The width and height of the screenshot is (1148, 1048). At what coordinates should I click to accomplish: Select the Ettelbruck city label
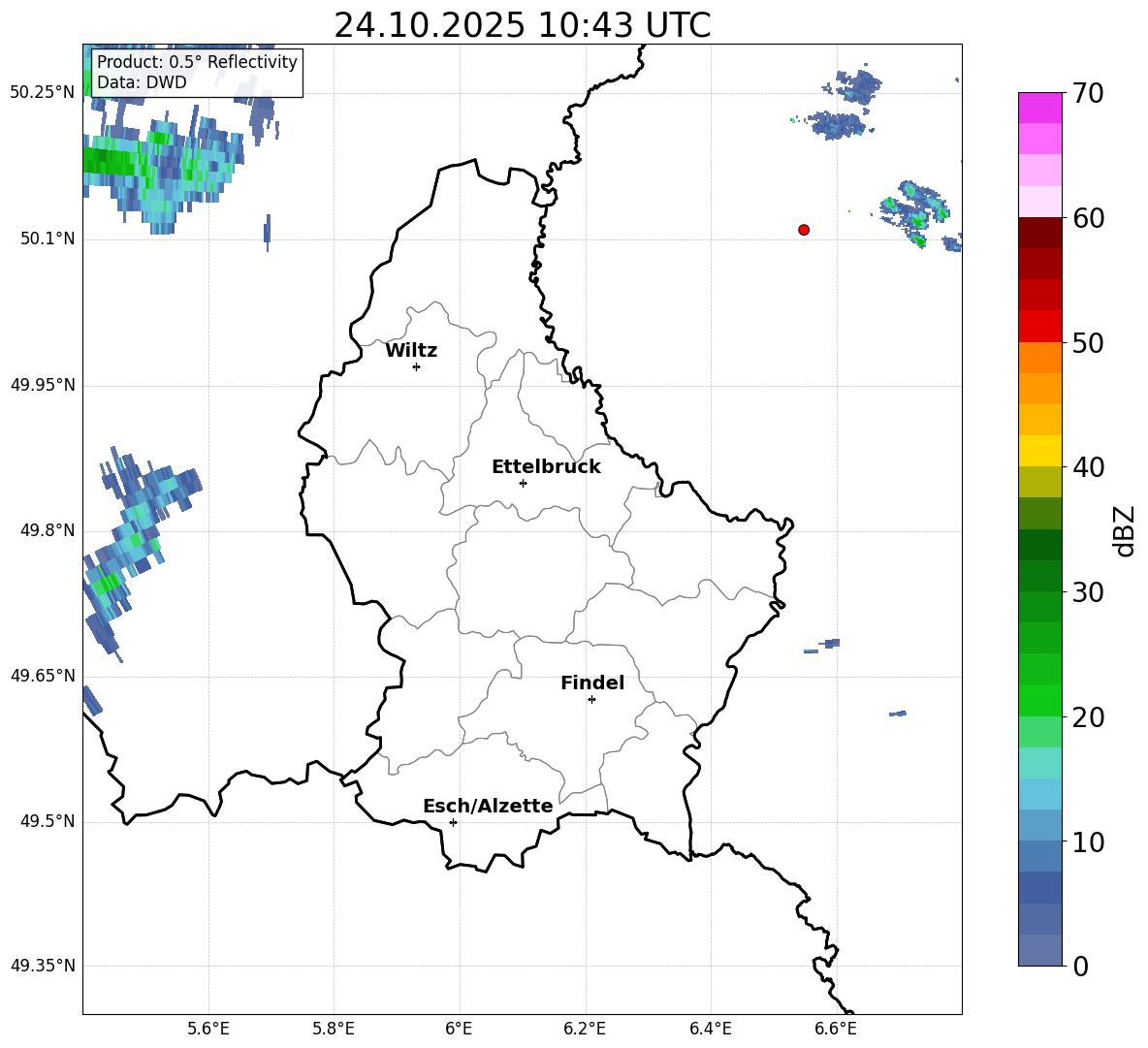pyautogui.click(x=546, y=467)
